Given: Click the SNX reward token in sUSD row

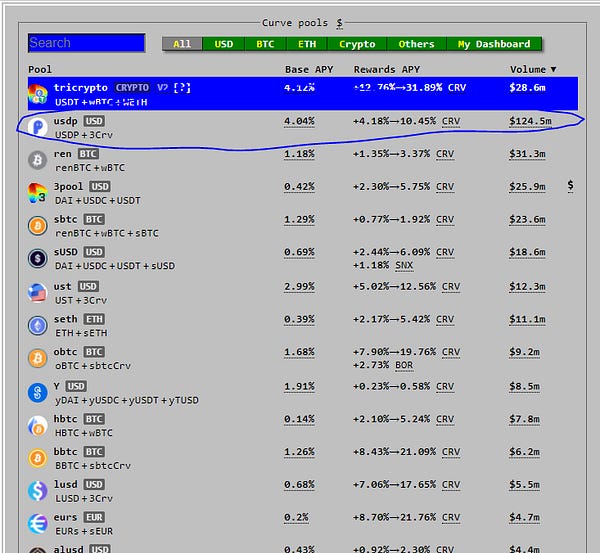Looking at the screenshot, I should 404,265.
